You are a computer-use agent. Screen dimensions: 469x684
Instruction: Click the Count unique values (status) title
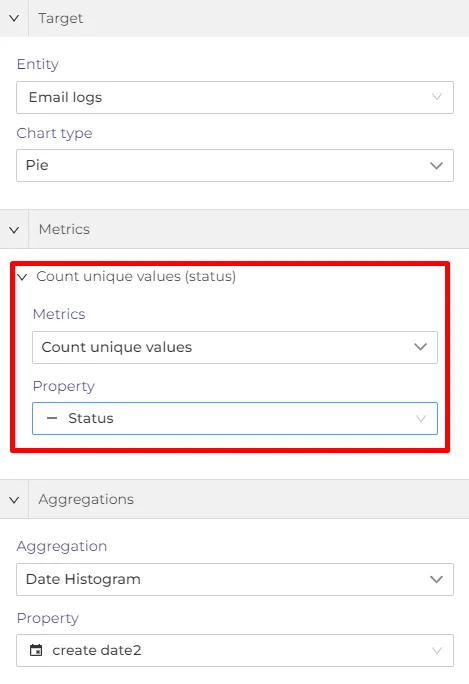(136, 277)
